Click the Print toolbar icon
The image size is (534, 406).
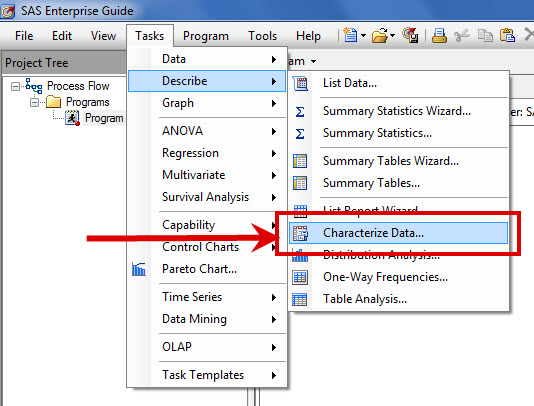439,35
